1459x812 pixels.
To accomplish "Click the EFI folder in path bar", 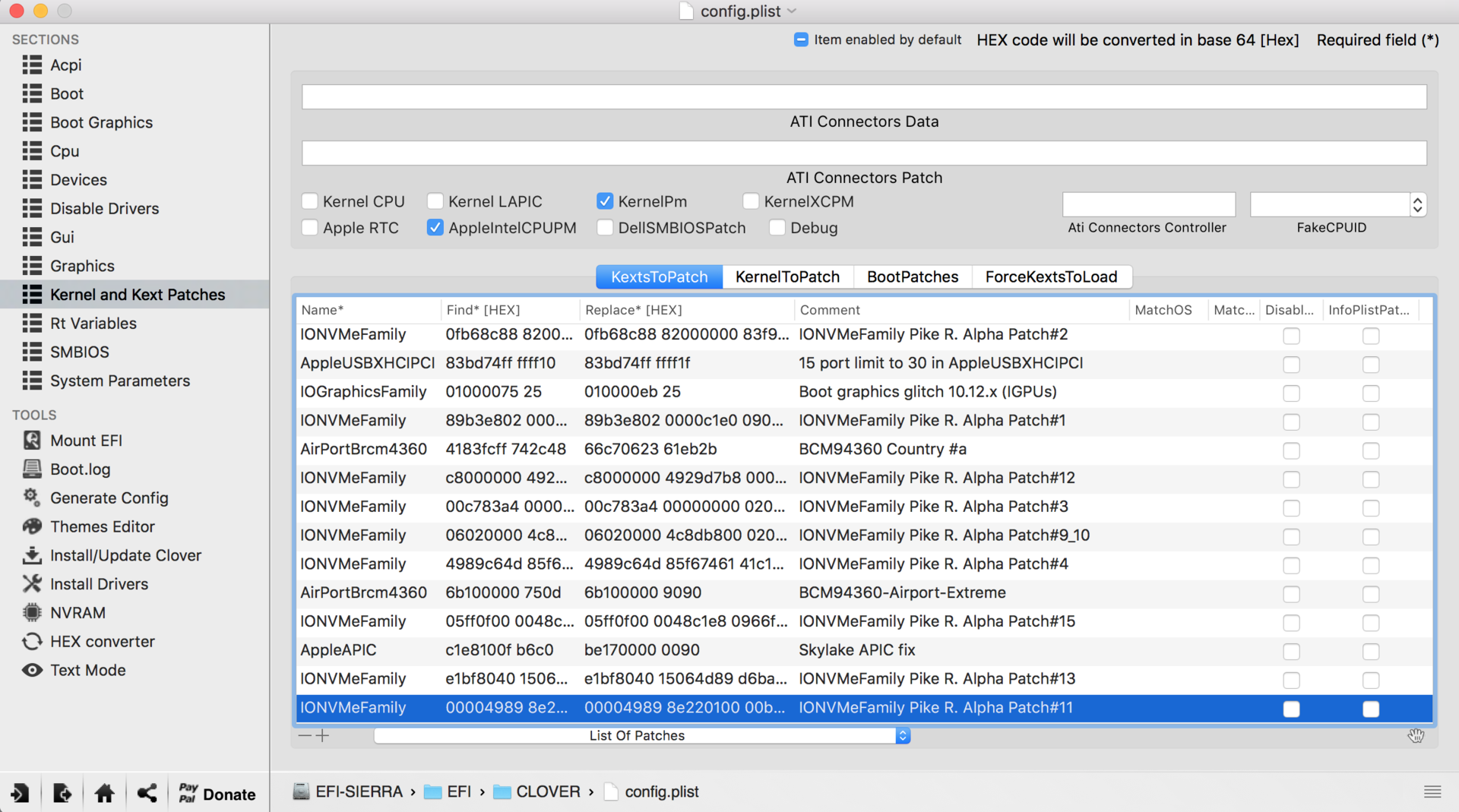I will [448, 791].
